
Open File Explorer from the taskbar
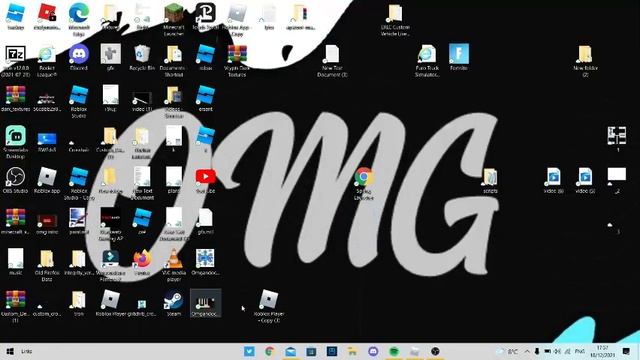[x=352, y=351]
